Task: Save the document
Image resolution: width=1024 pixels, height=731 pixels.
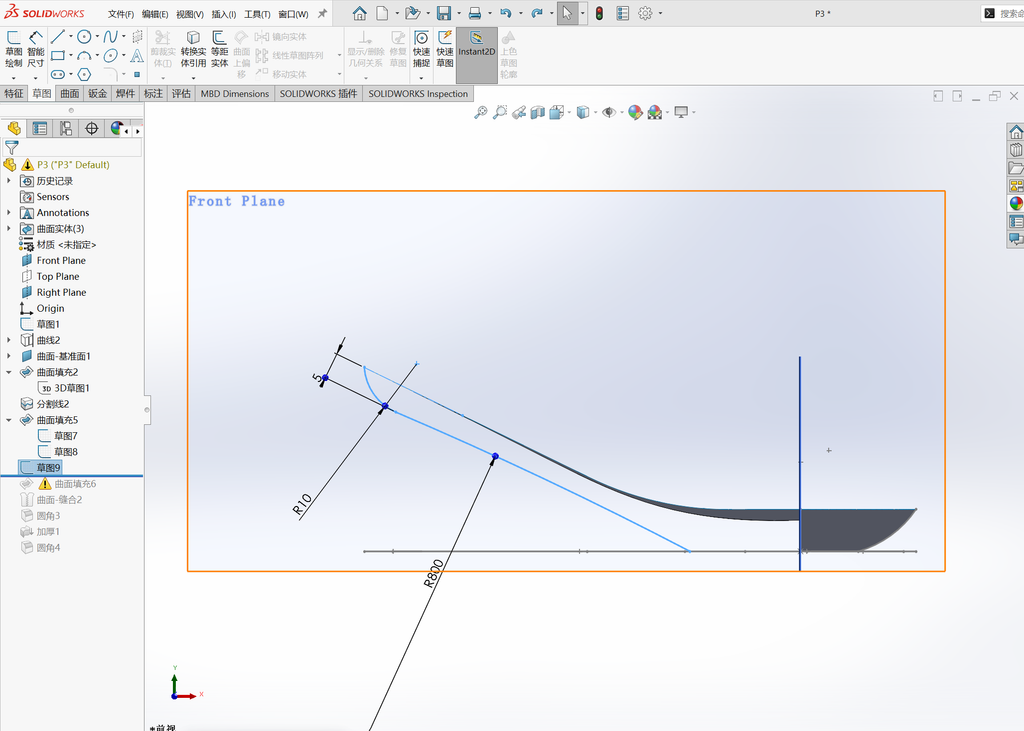Action: (444, 13)
